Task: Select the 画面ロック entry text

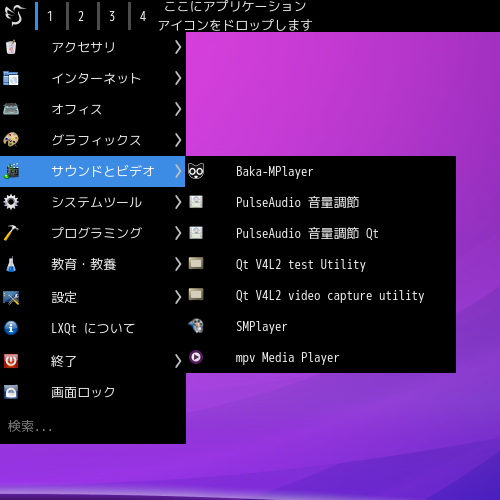Action: click(x=83, y=392)
